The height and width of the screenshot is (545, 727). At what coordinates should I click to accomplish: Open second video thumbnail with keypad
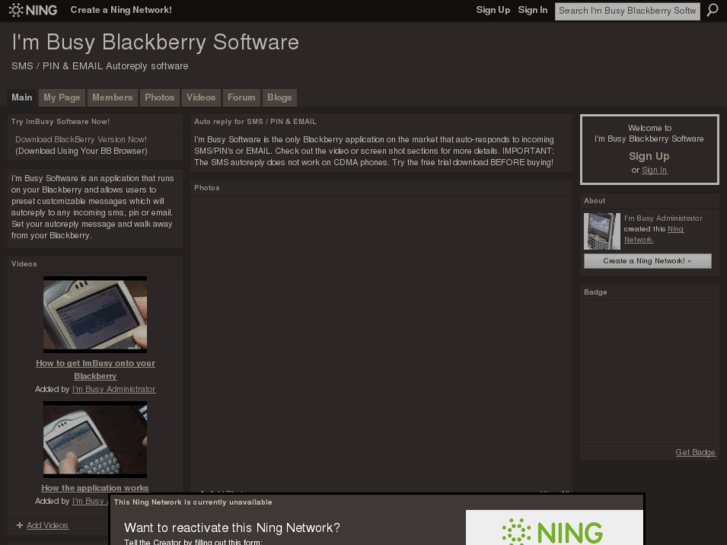point(95,439)
